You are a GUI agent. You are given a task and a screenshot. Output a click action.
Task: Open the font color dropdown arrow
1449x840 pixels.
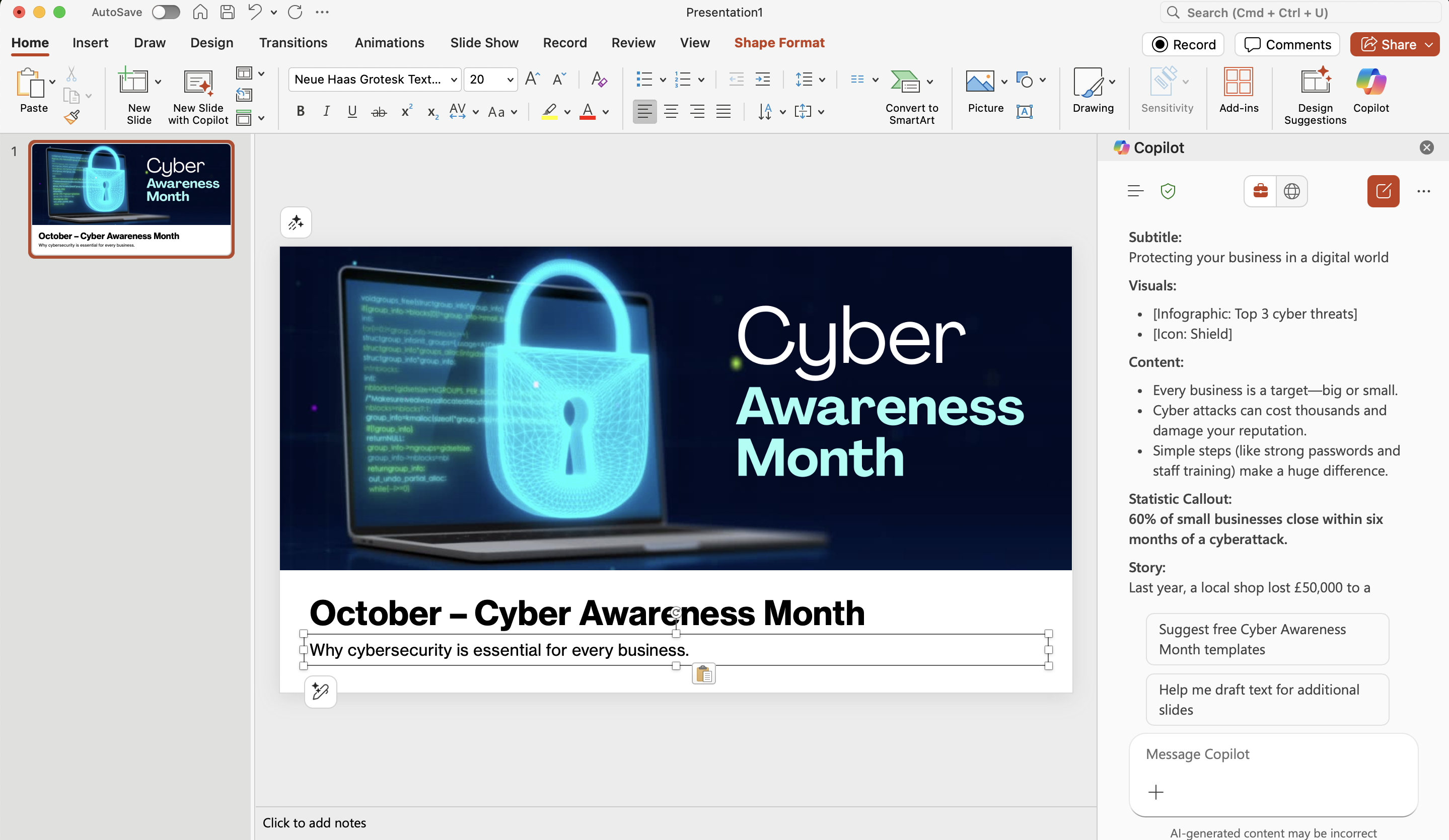pyautogui.click(x=606, y=112)
